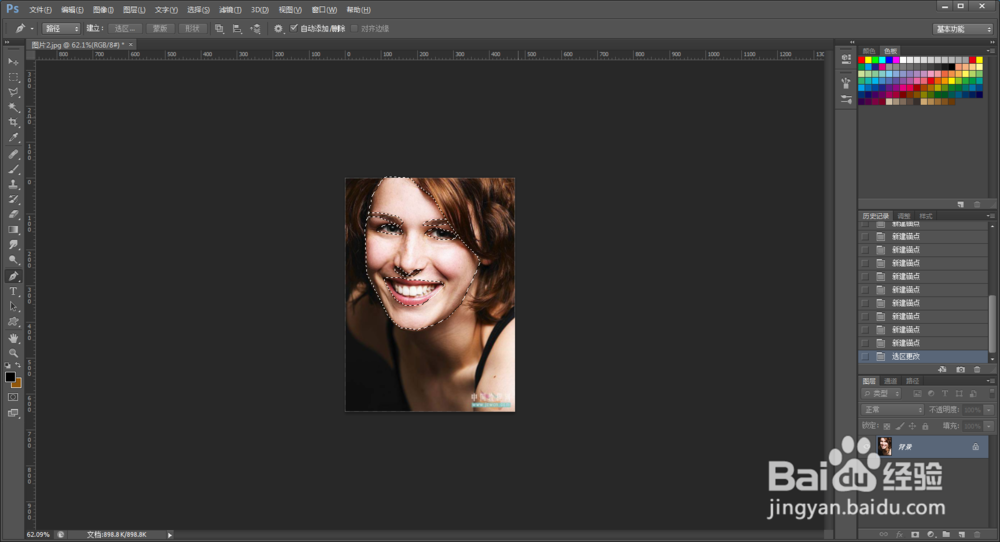Image resolution: width=1000 pixels, height=542 pixels.
Task: Create new group folder icon
Action: click(x=946, y=534)
